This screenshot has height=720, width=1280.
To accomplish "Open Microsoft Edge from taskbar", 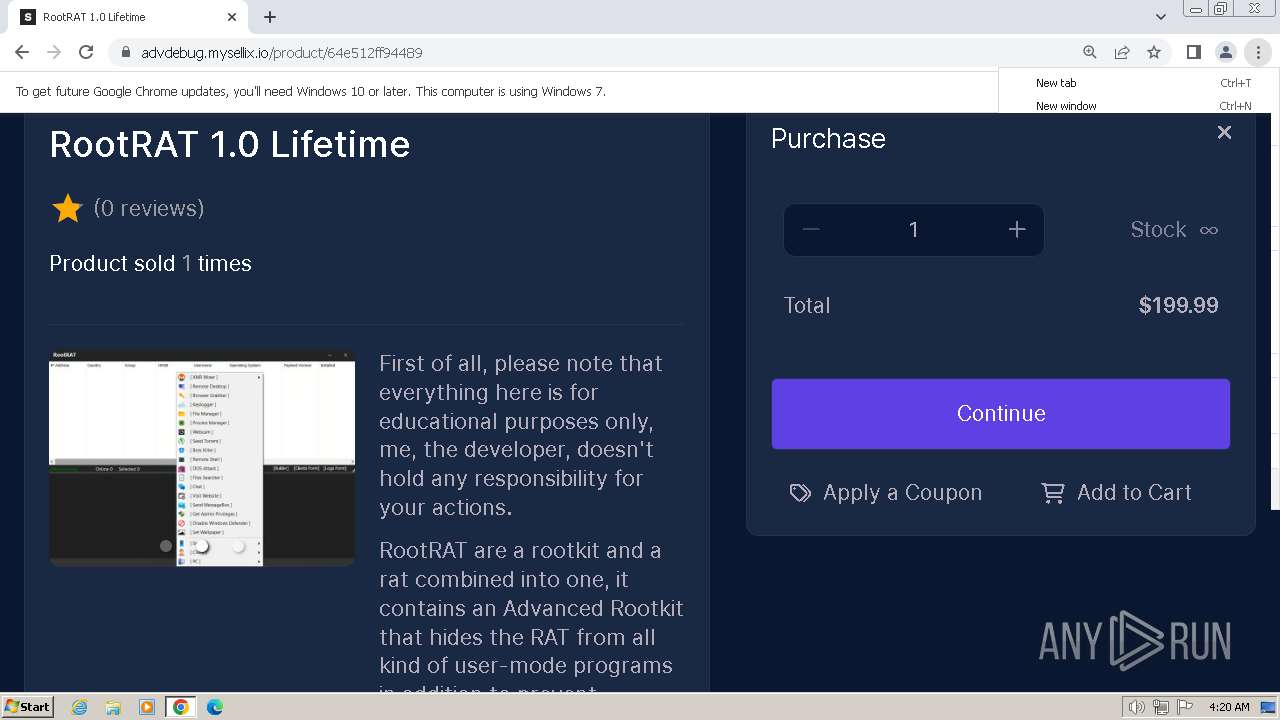I will (x=215, y=707).
